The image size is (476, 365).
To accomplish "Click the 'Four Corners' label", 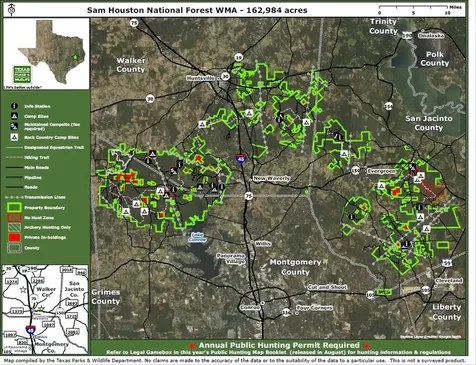I will [x=315, y=308].
